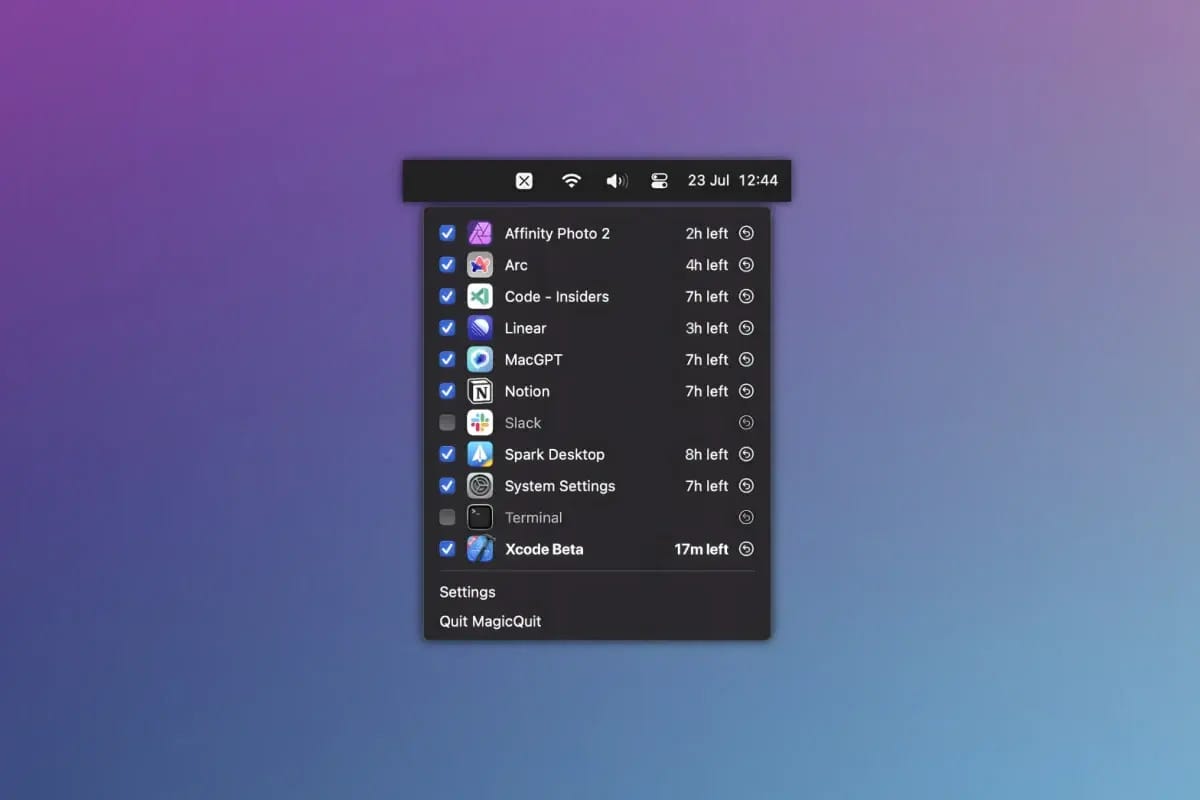The width and height of the screenshot is (1200, 800).
Task: Click the 7h left time for Code - Insiders
Action: (x=707, y=296)
